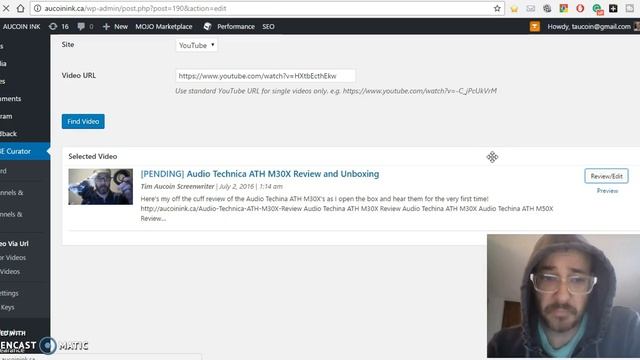This screenshot has height=360, width=640.
Task: Click the green circle extension with red badge
Action: tap(597, 9)
